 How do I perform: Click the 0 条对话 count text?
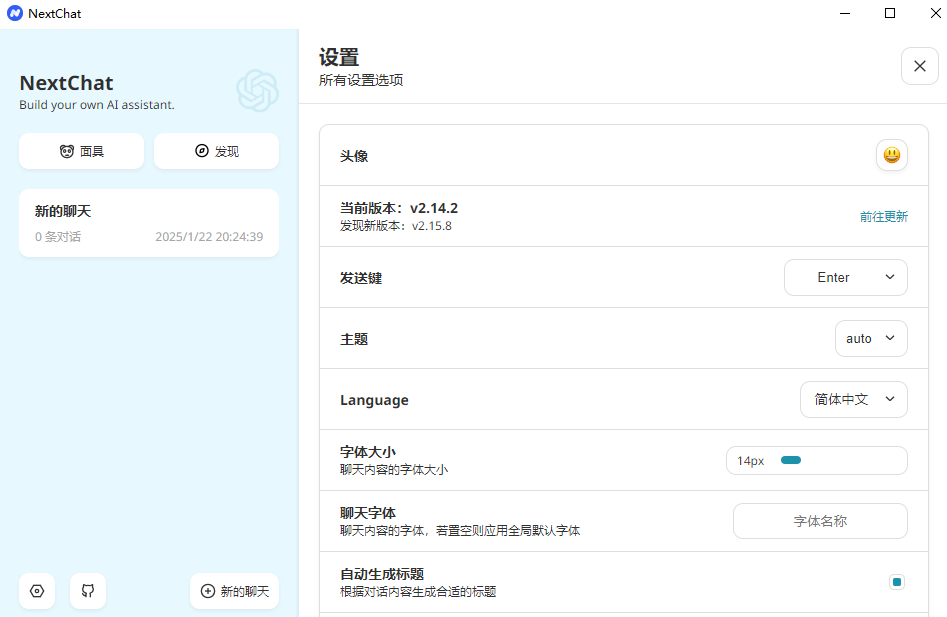point(58,237)
